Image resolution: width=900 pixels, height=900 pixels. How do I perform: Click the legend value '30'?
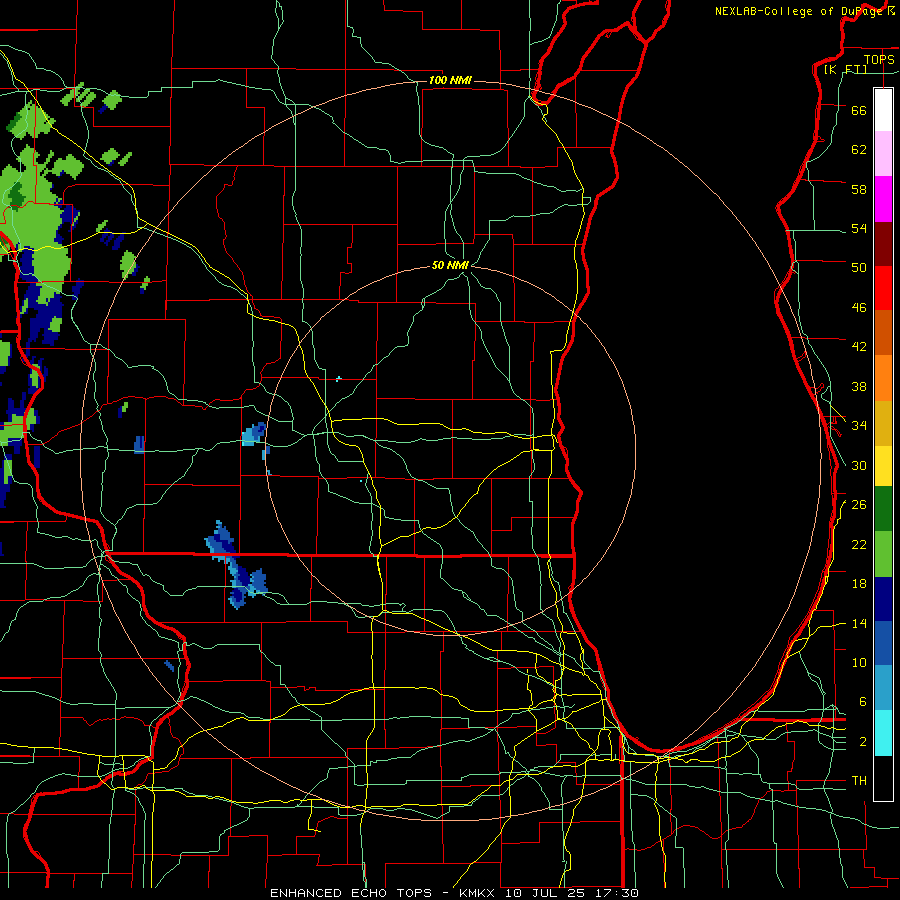pos(859,465)
